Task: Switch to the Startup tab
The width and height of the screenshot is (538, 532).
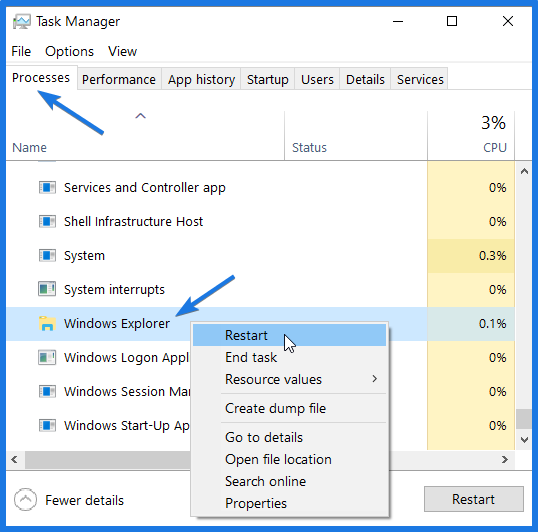Action: coord(268,80)
